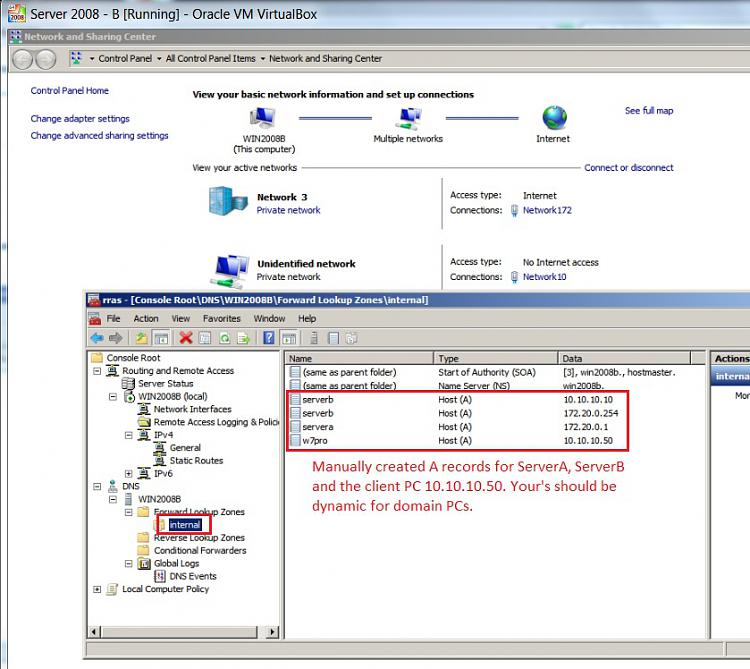Image resolution: width=750 pixels, height=669 pixels.
Task: Sort records by the Type column header
Action: coord(496,358)
